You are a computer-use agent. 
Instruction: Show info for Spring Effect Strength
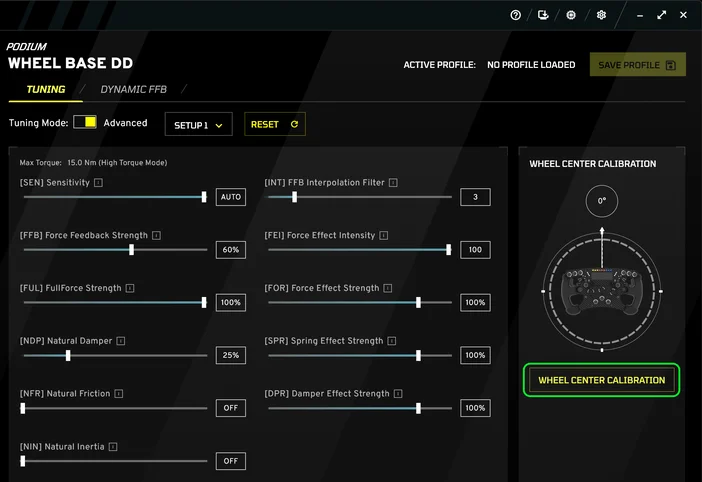tap(392, 341)
